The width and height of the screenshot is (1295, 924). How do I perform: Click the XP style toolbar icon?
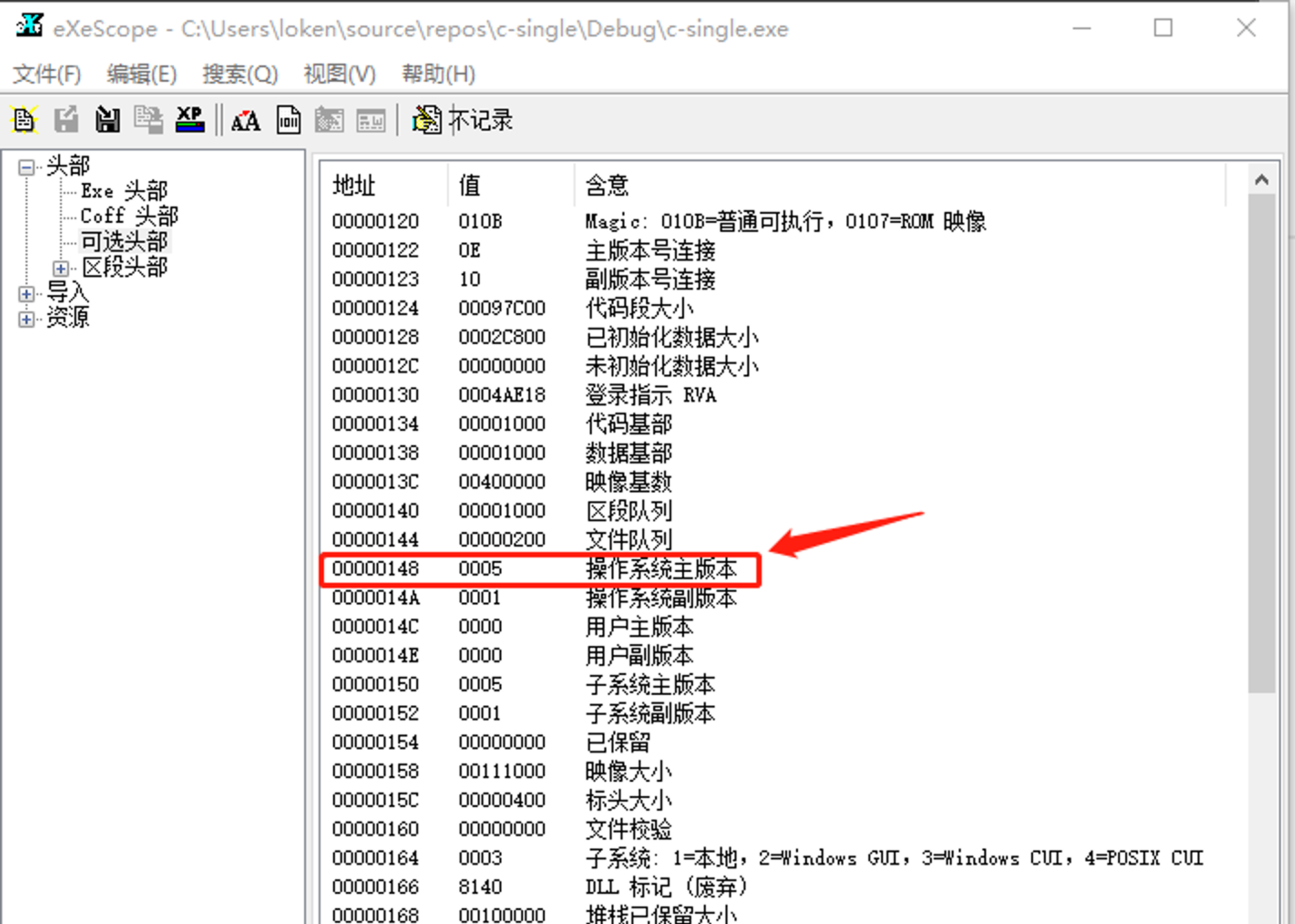click(190, 120)
